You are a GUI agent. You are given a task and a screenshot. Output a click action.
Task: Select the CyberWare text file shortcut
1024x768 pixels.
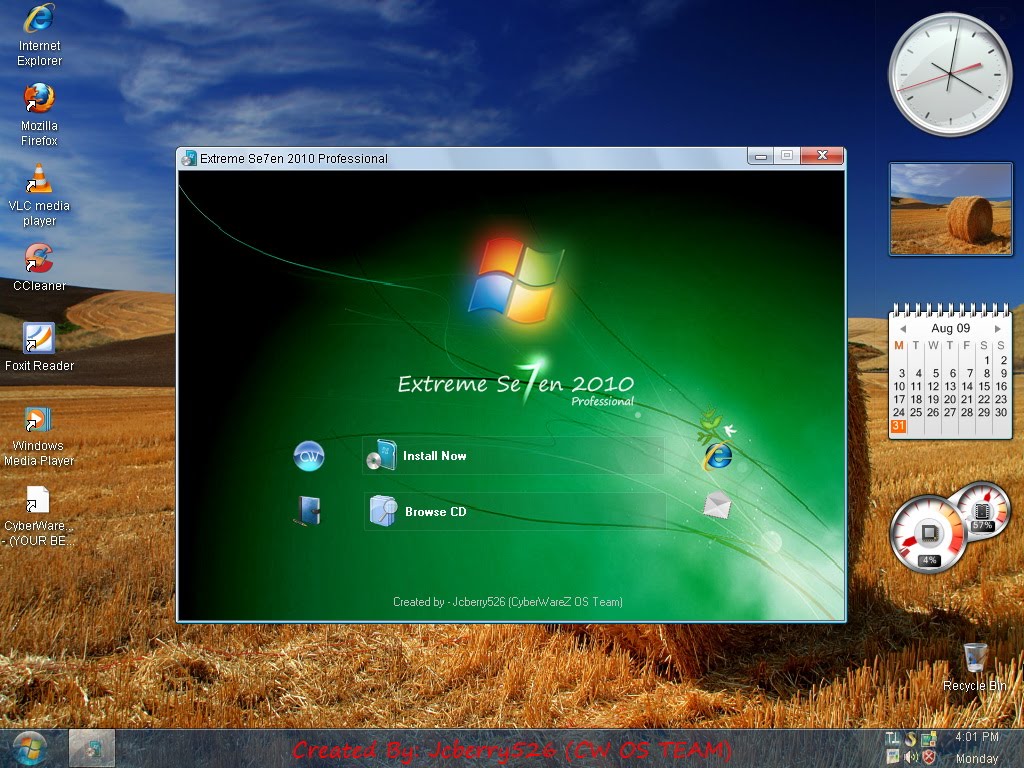coord(38,516)
